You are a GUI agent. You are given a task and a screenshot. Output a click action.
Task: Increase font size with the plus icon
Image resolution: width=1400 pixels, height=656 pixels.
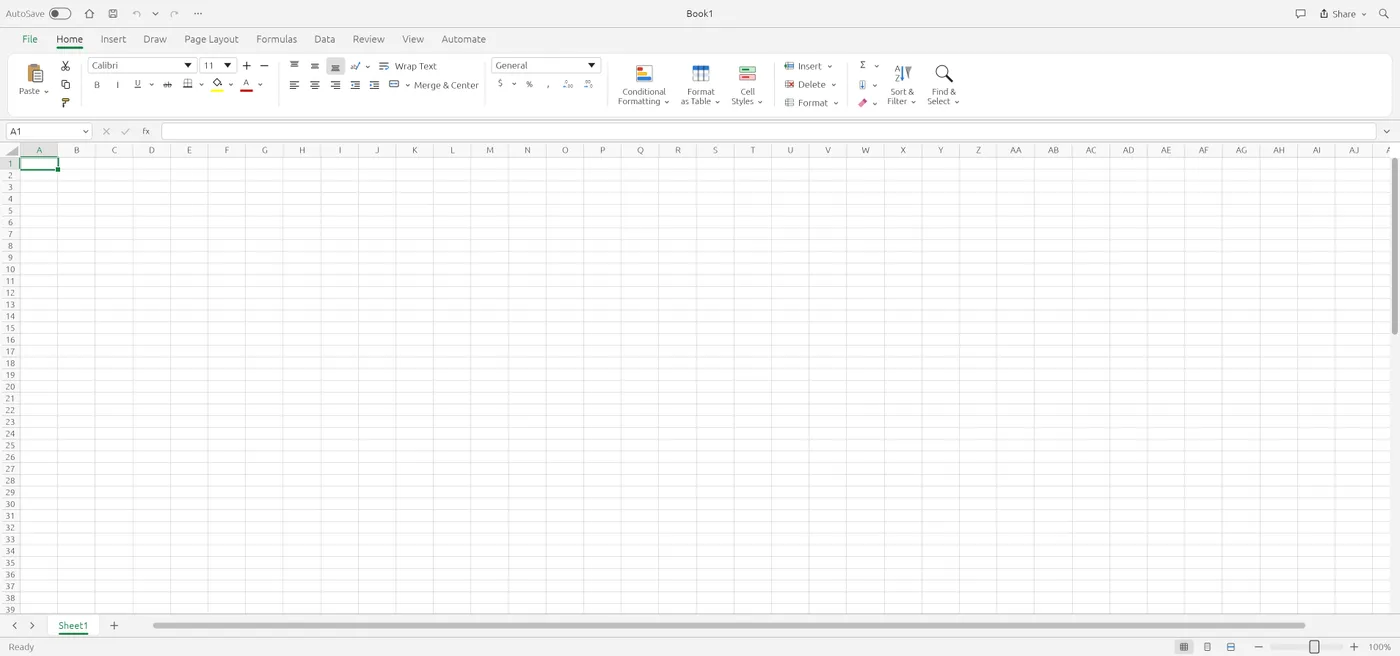(x=247, y=66)
